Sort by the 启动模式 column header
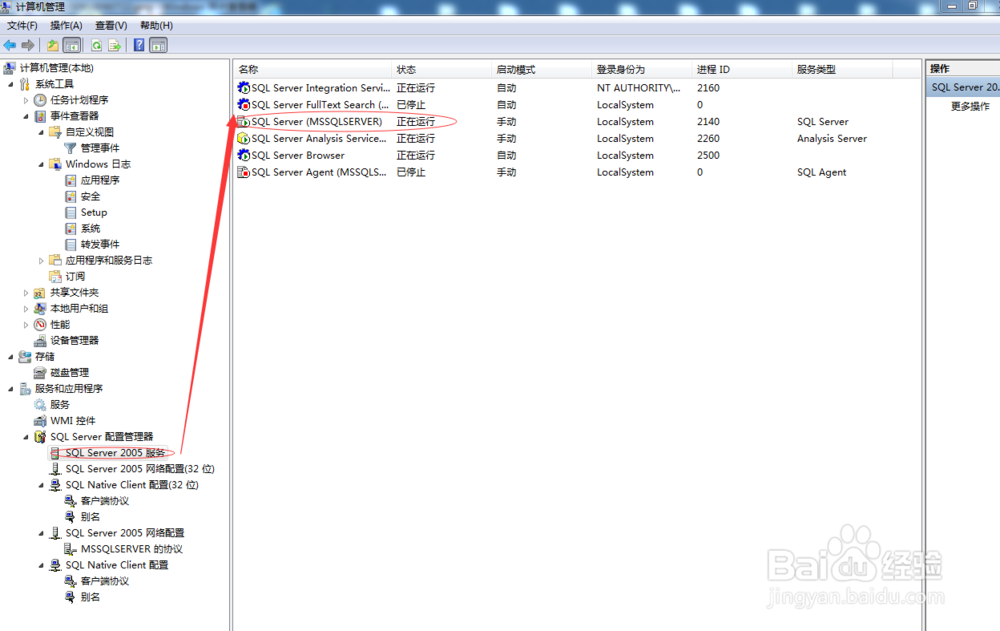The image size is (1000, 631). [541, 70]
